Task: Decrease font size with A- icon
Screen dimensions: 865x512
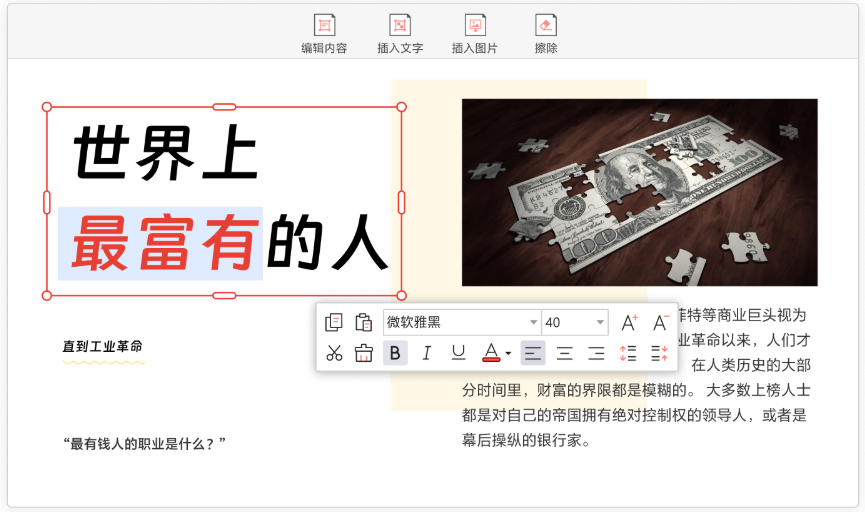Action: point(660,322)
